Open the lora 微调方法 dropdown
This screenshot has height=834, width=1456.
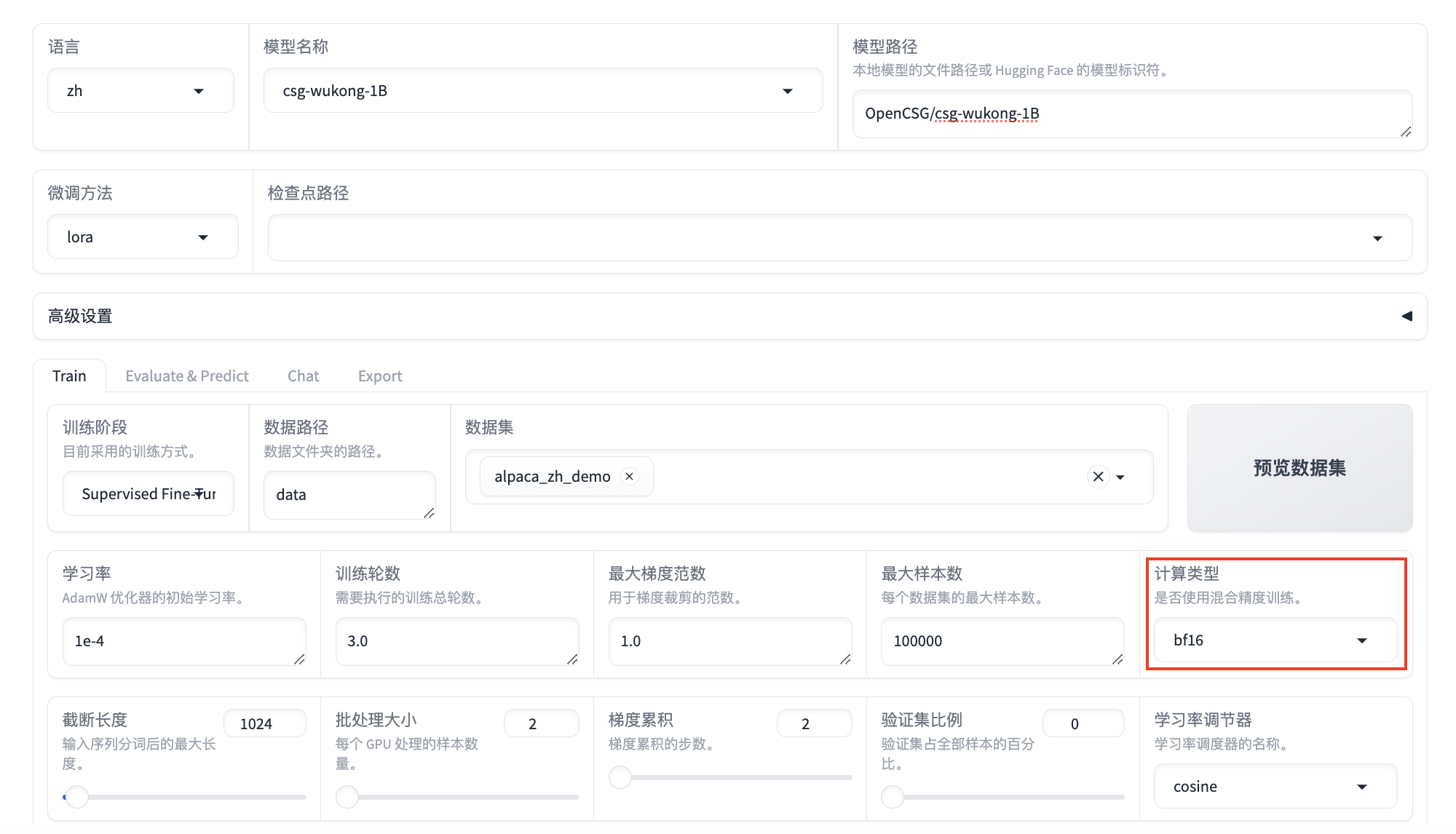pos(142,237)
